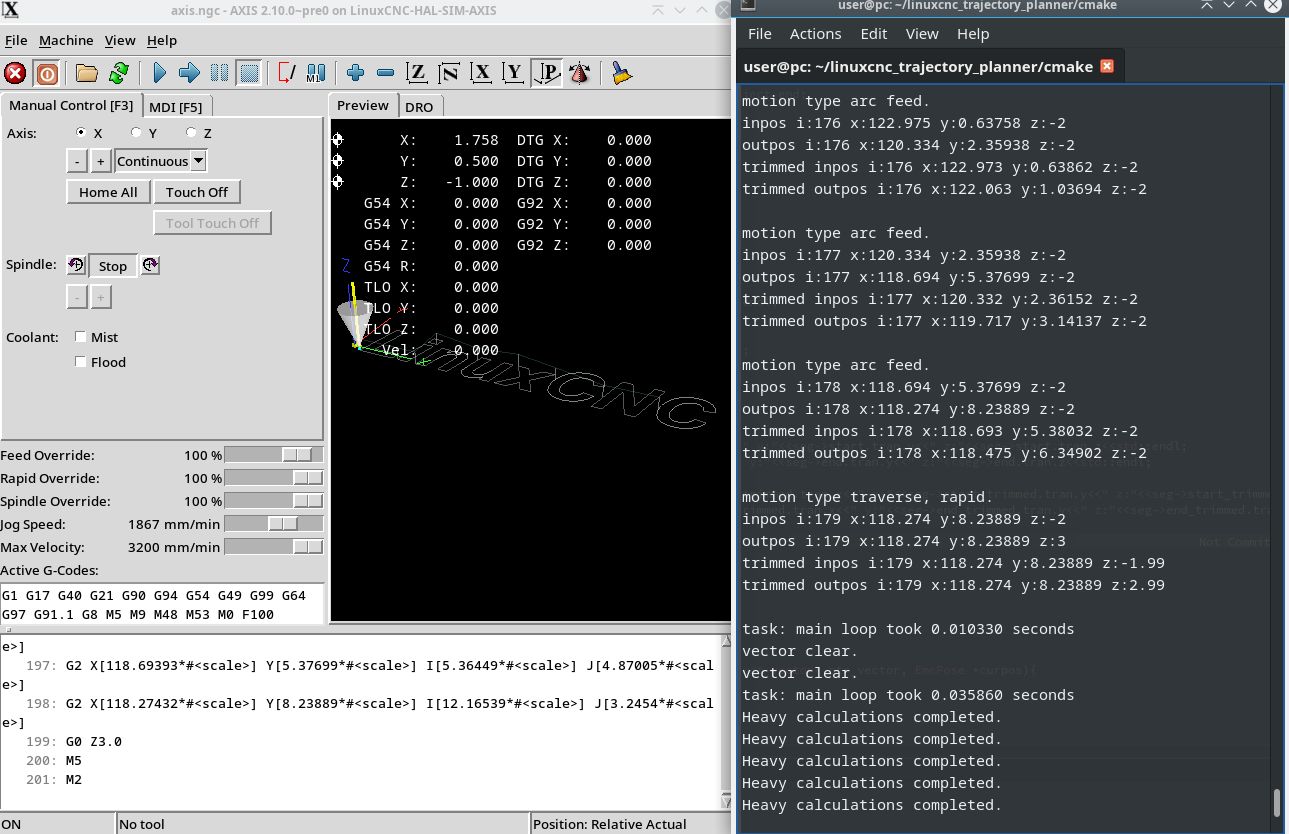Viewport: 1289px width, 834px height.
Task: Adjust Spindle Override slider
Action: click(x=274, y=501)
